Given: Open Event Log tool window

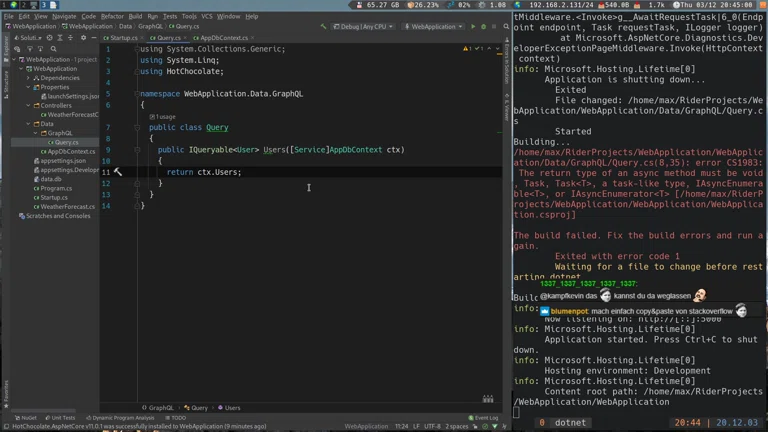Looking at the screenshot, I should pos(483,418).
